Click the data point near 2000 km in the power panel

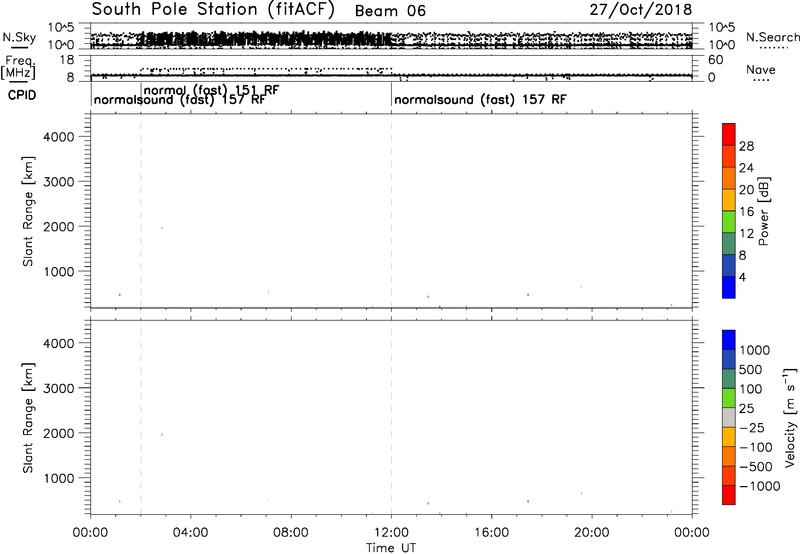tap(162, 228)
